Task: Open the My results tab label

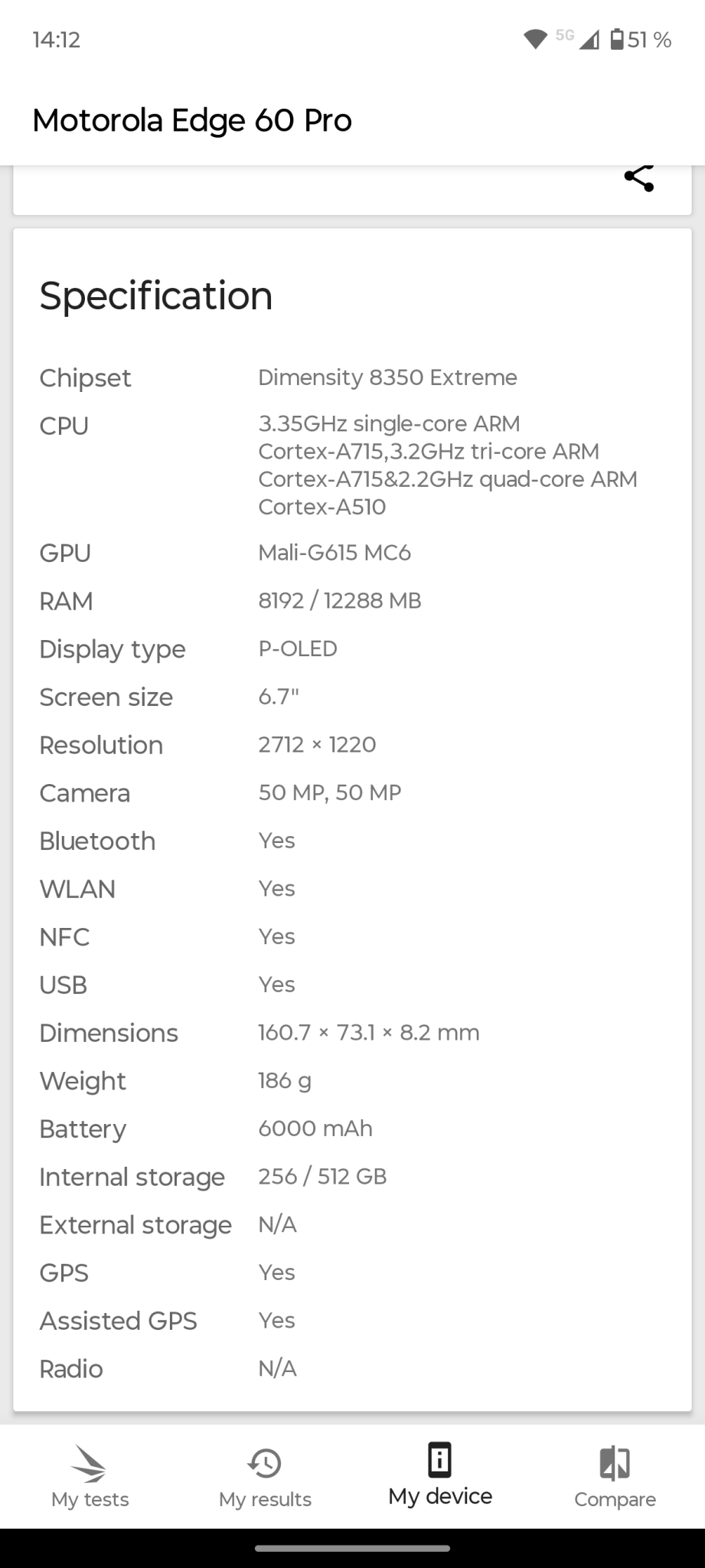Action: 265,1499
